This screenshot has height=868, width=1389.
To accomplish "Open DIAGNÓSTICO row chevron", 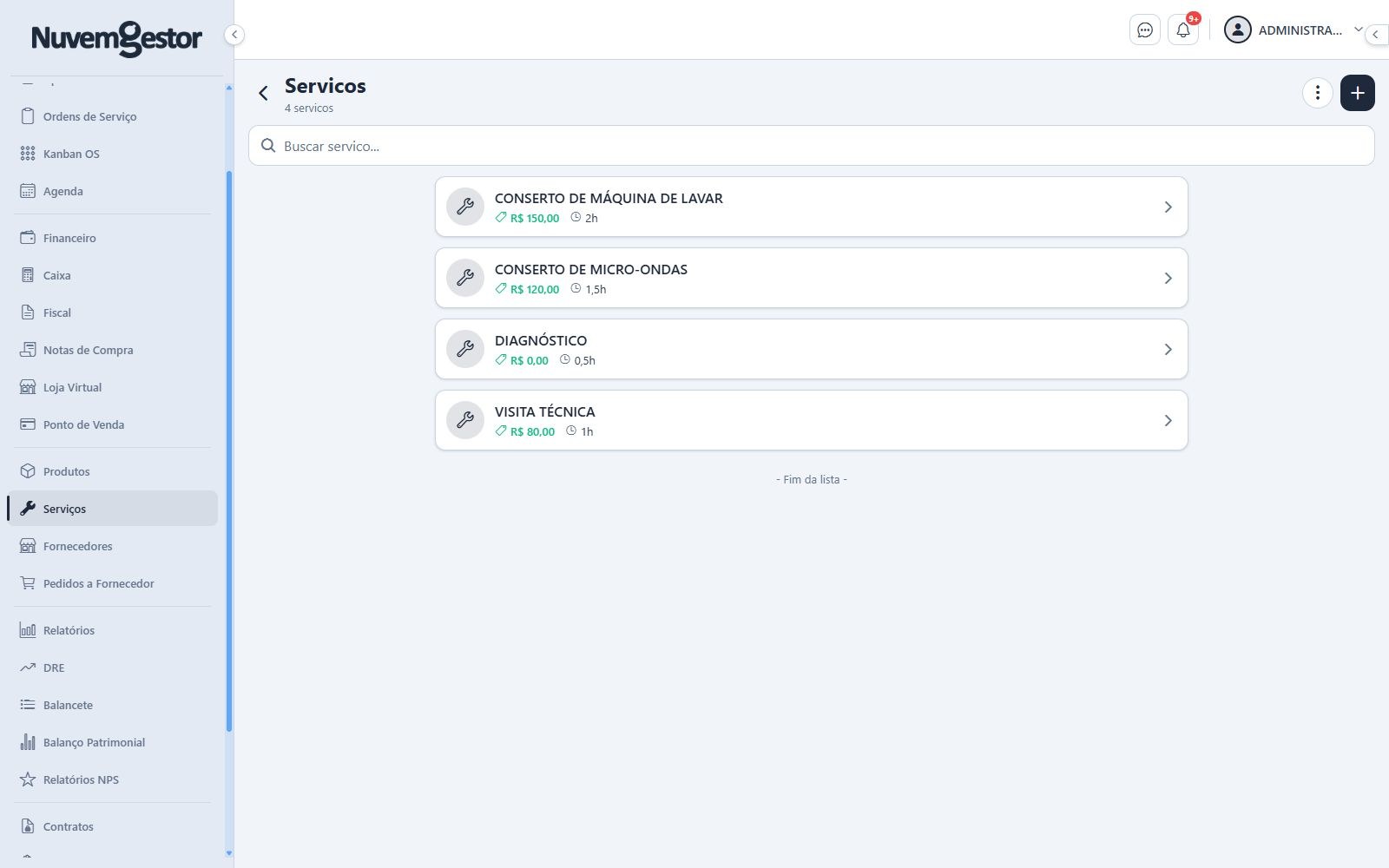I will 1168,349.
